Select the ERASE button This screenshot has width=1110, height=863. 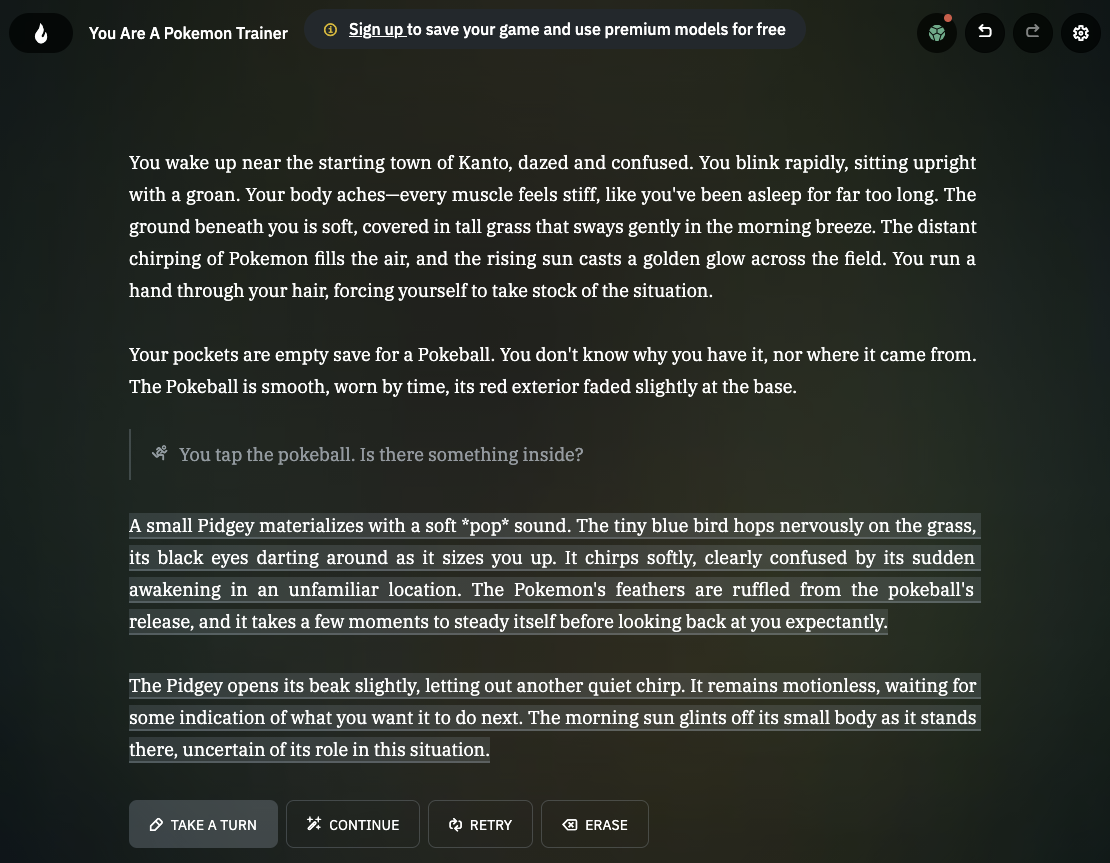(x=595, y=824)
